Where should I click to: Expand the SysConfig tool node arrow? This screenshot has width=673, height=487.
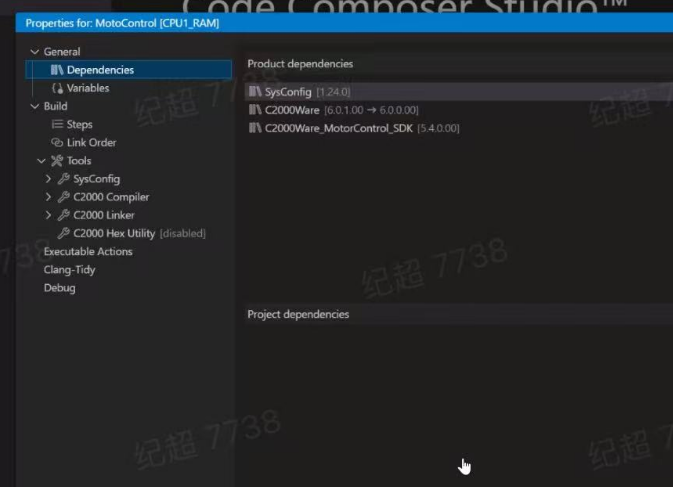click(x=48, y=178)
